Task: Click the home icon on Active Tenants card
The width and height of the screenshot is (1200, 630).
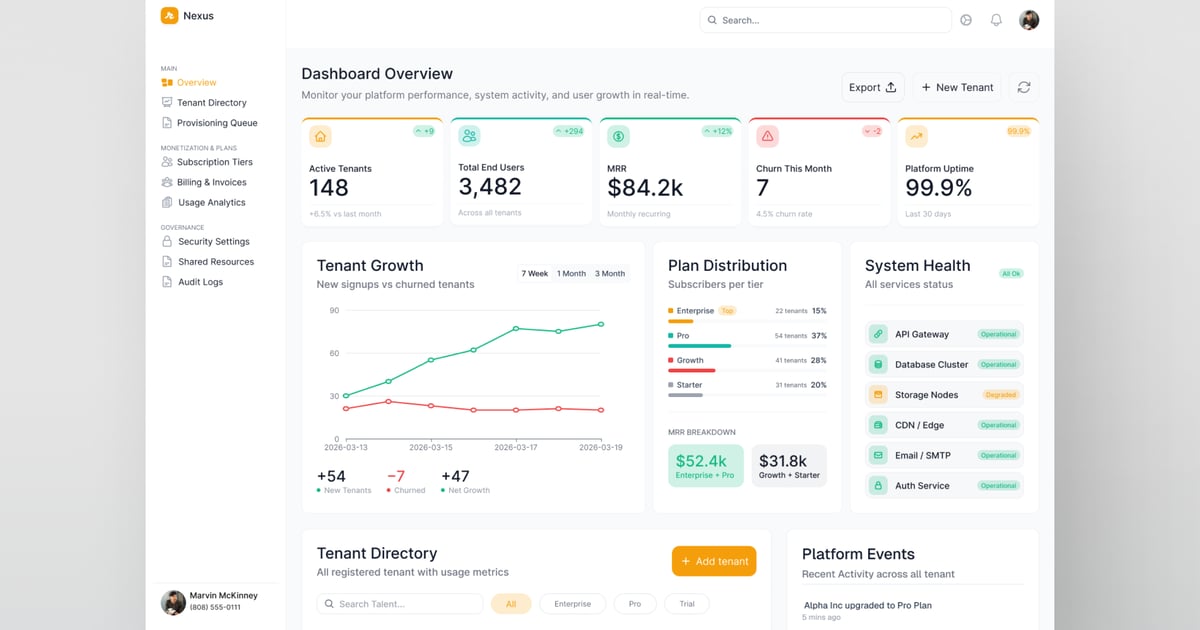Action: pos(320,135)
